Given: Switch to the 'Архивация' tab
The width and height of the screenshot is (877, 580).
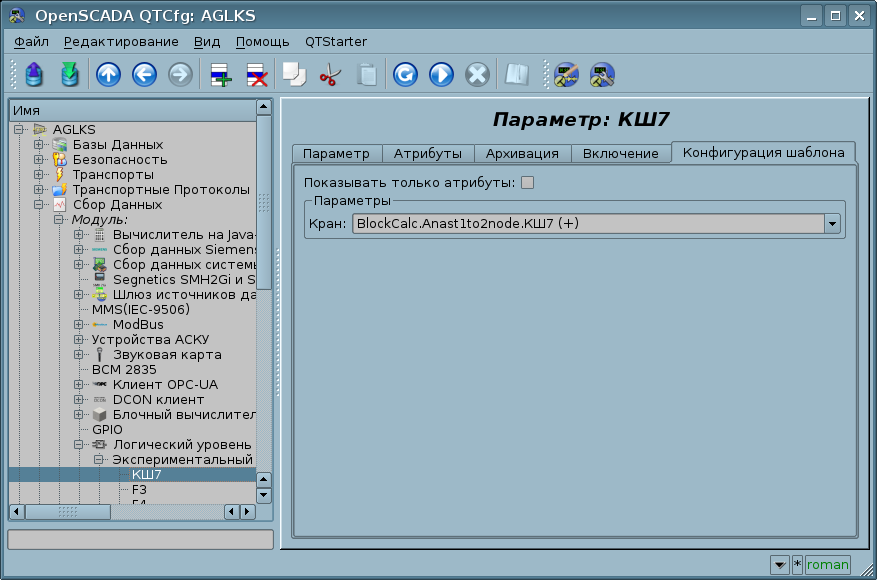Looking at the screenshot, I should point(521,154).
